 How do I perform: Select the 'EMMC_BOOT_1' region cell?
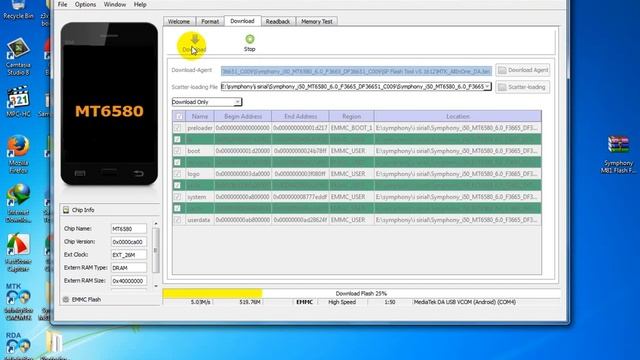[x=351, y=128]
